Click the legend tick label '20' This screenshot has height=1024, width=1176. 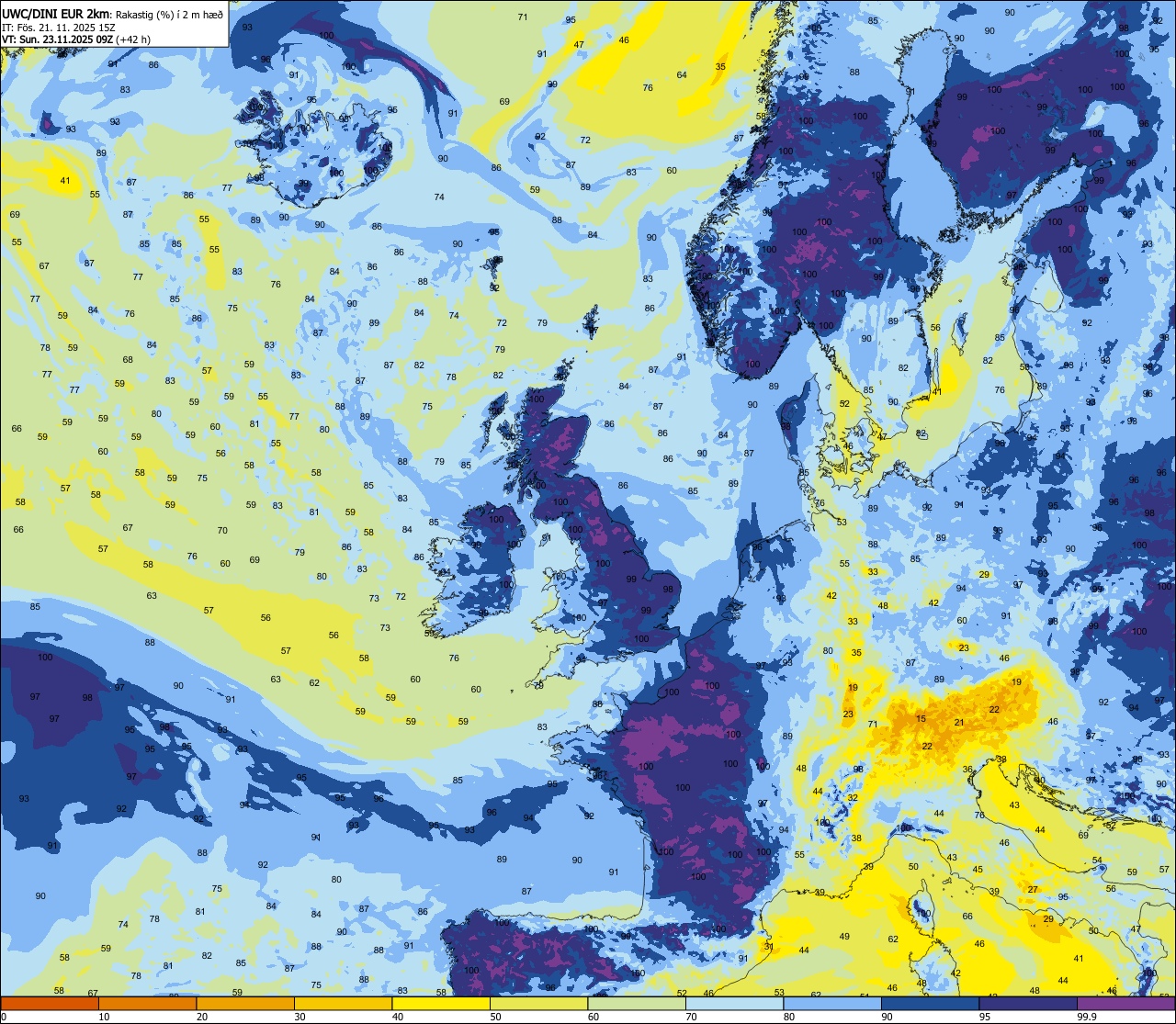click(x=202, y=1017)
